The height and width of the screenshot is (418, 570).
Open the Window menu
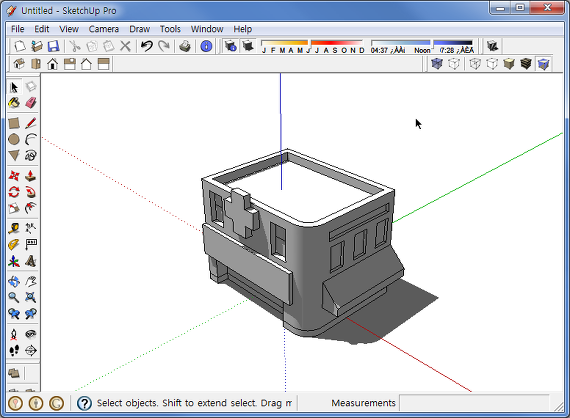(207, 29)
